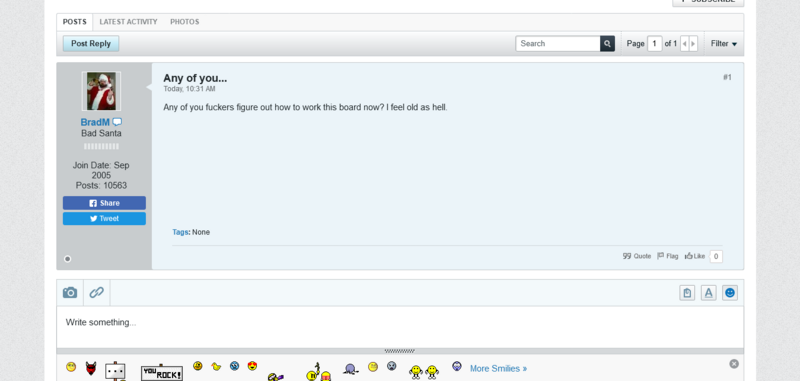Go to previous page arrow

pyautogui.click(x=685, y=44)
